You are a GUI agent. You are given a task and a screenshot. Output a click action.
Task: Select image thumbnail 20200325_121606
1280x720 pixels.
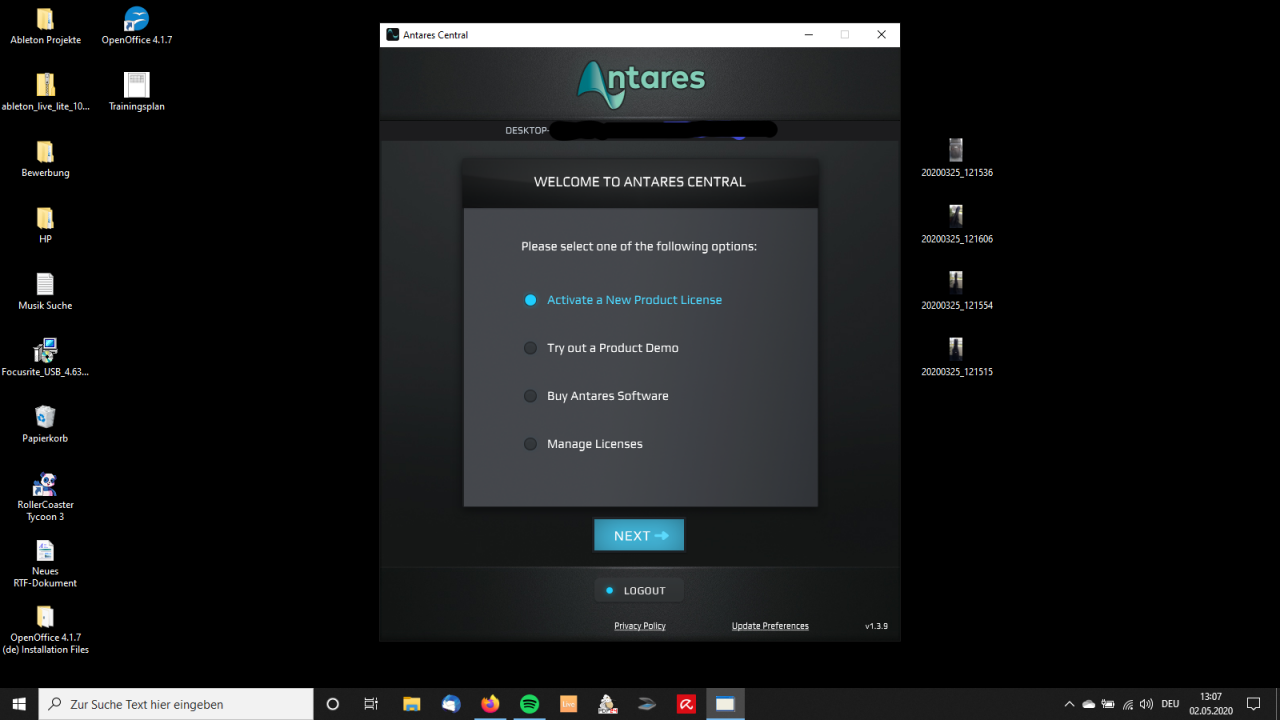(957, 225)
